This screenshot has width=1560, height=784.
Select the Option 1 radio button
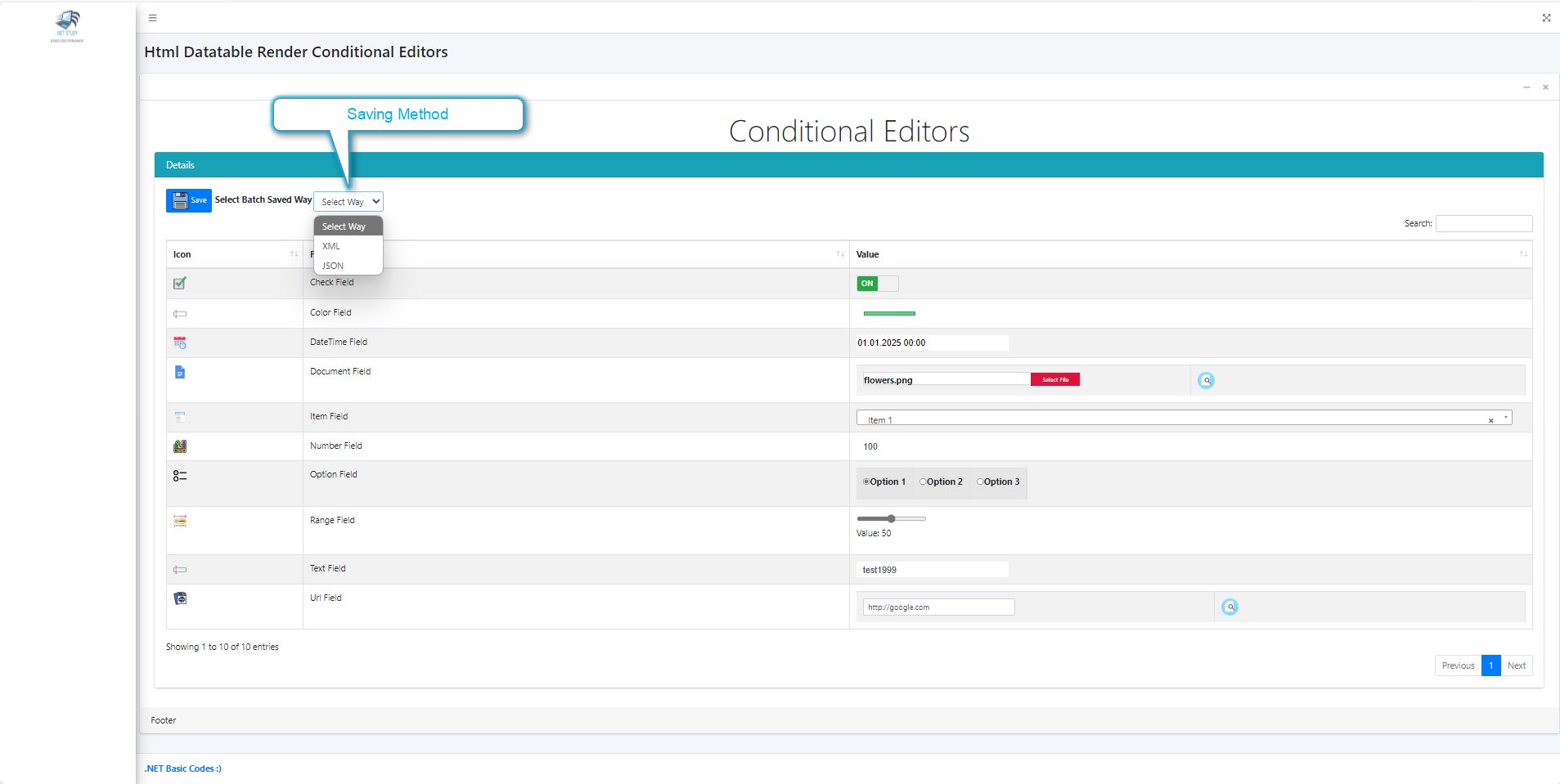pyautogui.click(x=866, y=482)
